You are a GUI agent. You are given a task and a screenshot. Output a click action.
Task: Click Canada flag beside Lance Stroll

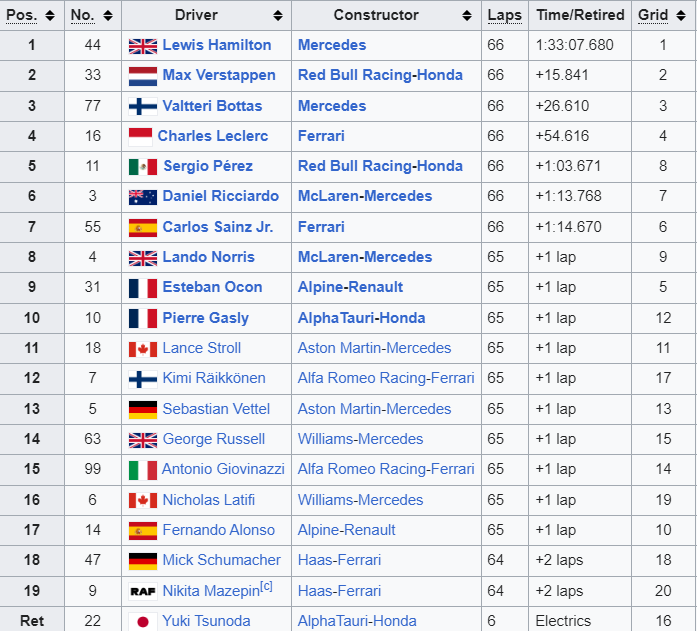[143, 349]
